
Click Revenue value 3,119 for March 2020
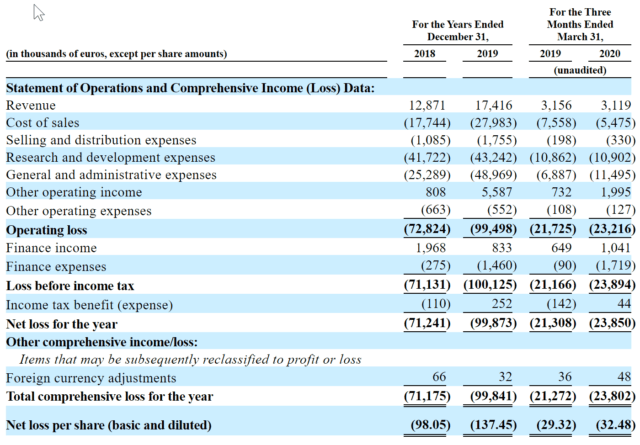coord(616,105)
